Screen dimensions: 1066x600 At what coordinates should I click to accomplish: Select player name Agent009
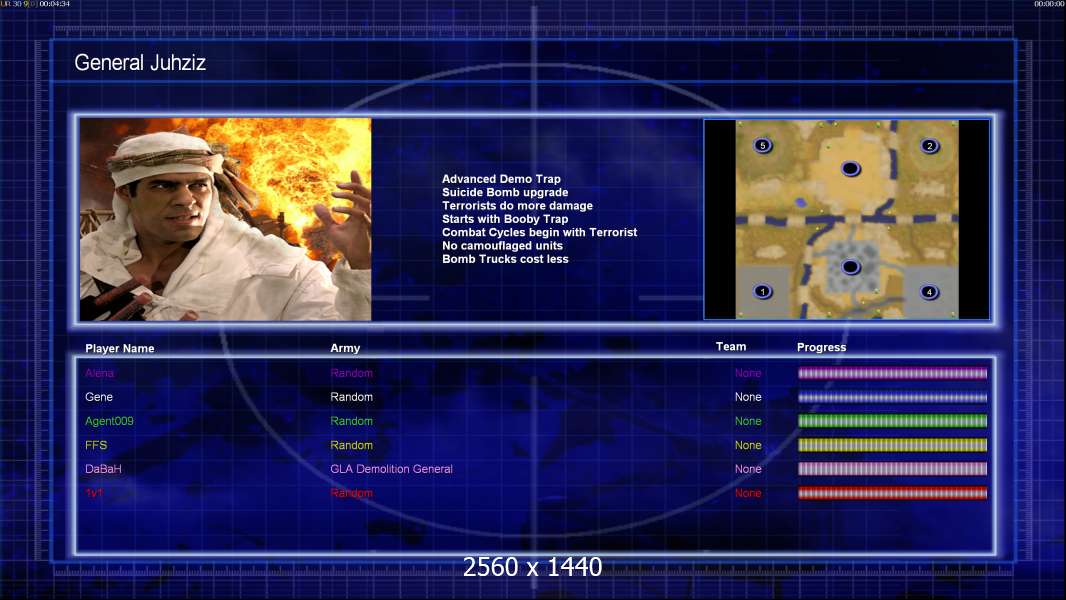point(109,421)
